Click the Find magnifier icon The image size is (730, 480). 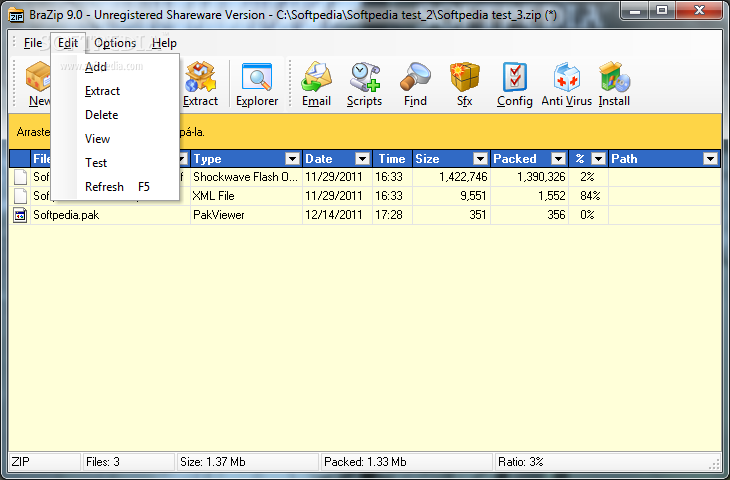(x=415, y=77)
